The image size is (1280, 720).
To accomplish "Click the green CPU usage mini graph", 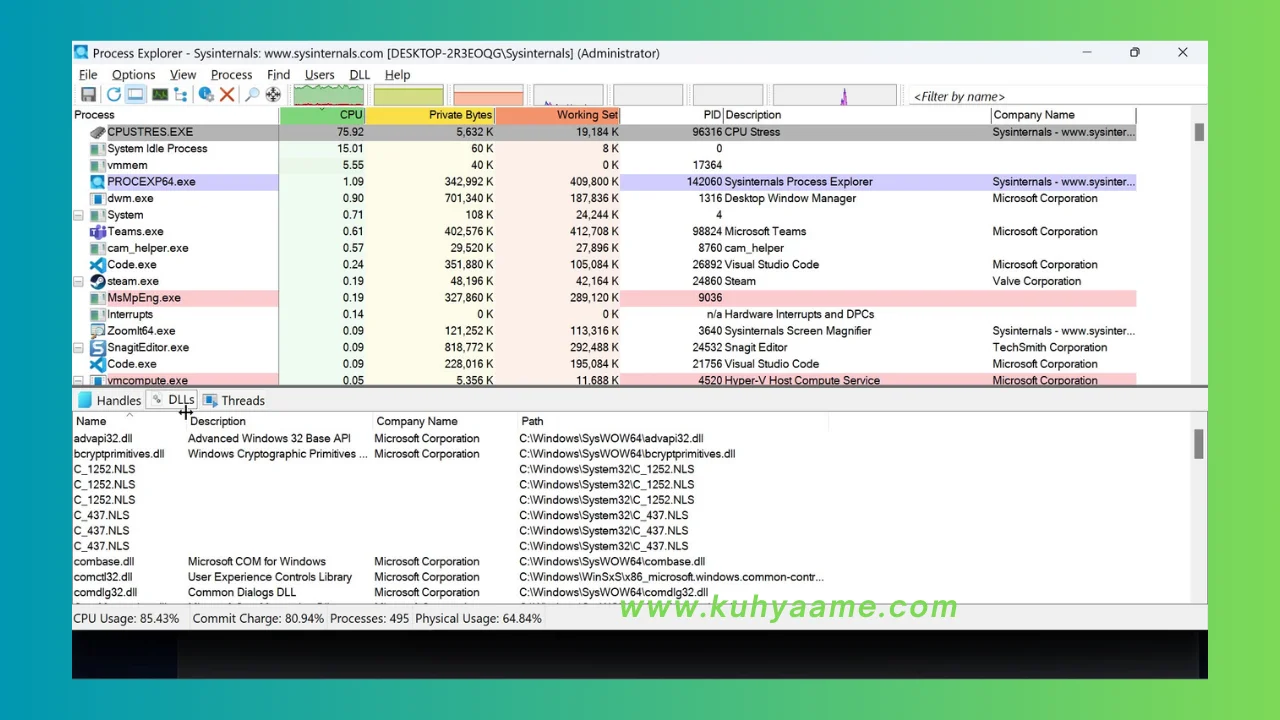I will point(329,95).
